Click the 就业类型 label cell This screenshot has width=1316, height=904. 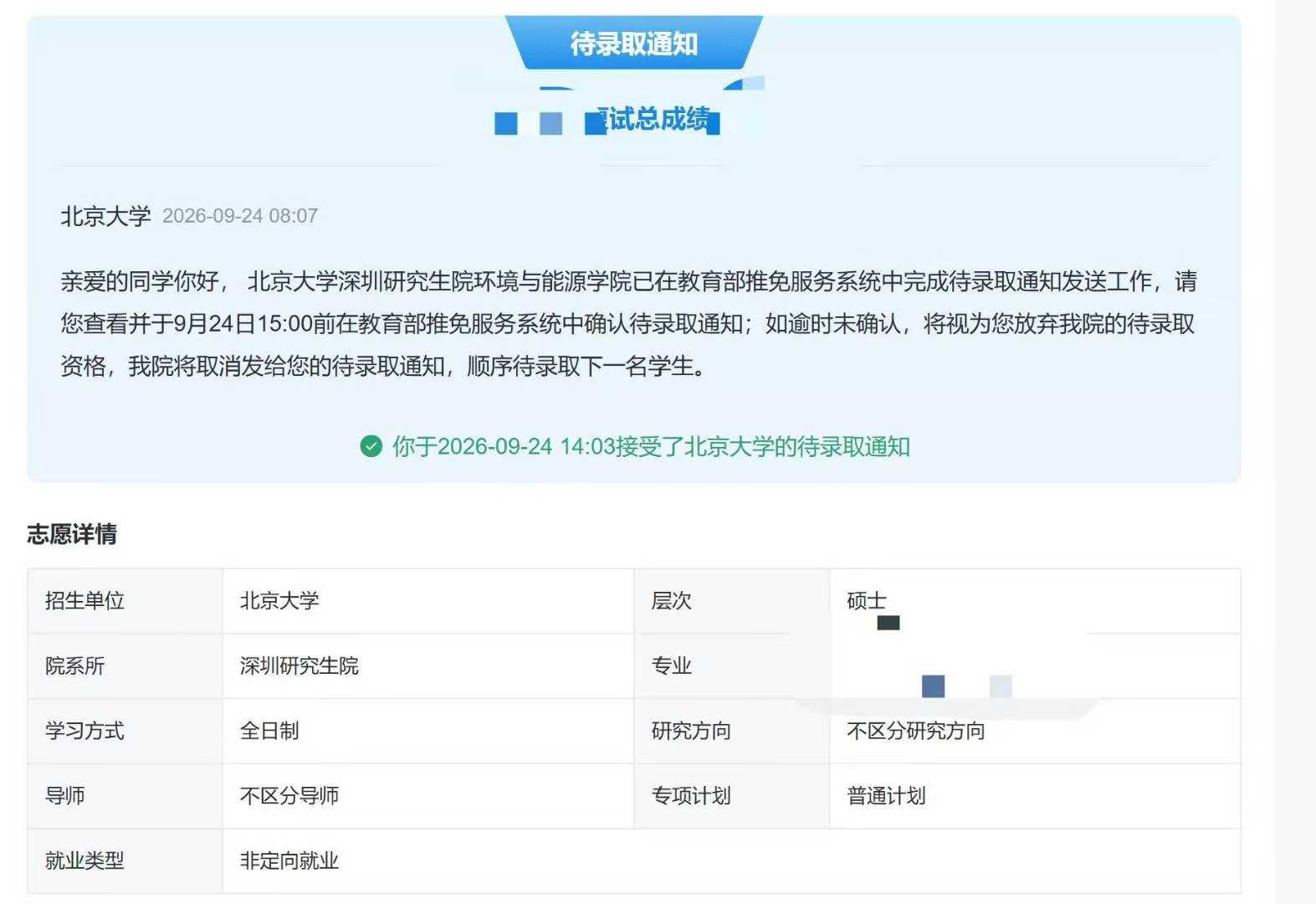coord(125,861)
